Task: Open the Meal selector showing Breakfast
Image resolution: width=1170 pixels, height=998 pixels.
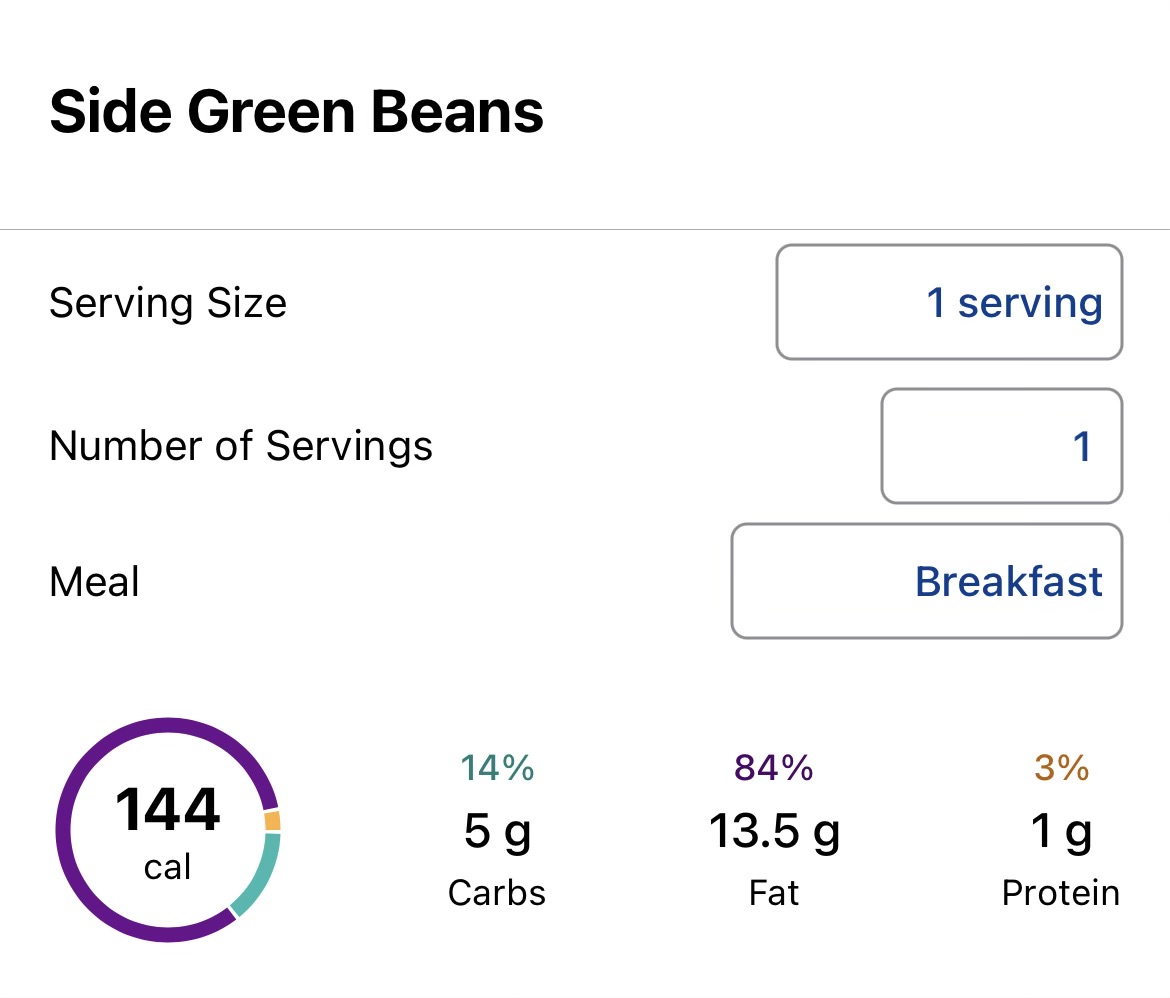Action: tap(926, 581)
